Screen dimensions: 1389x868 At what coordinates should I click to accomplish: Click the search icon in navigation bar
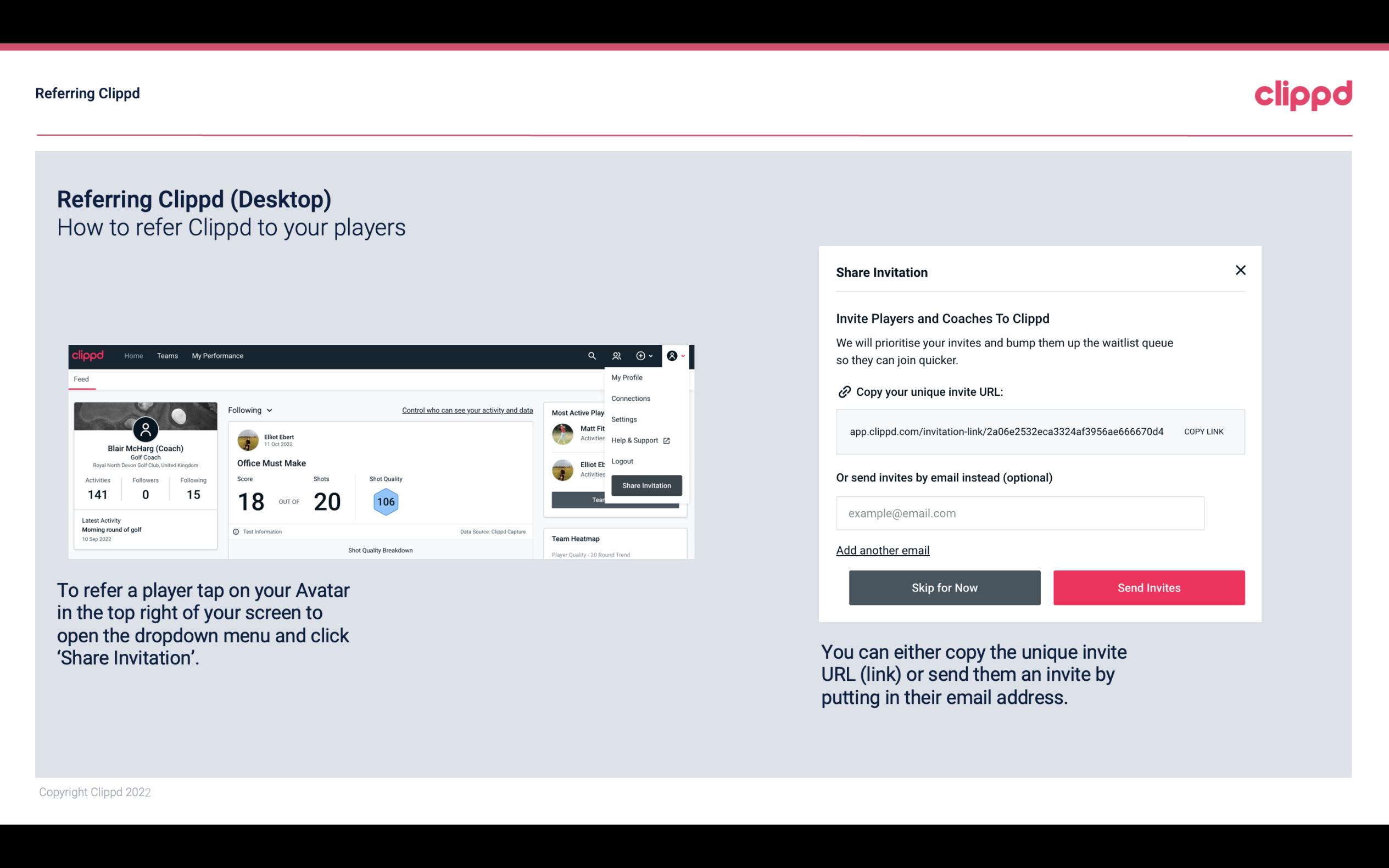point(591,356)
